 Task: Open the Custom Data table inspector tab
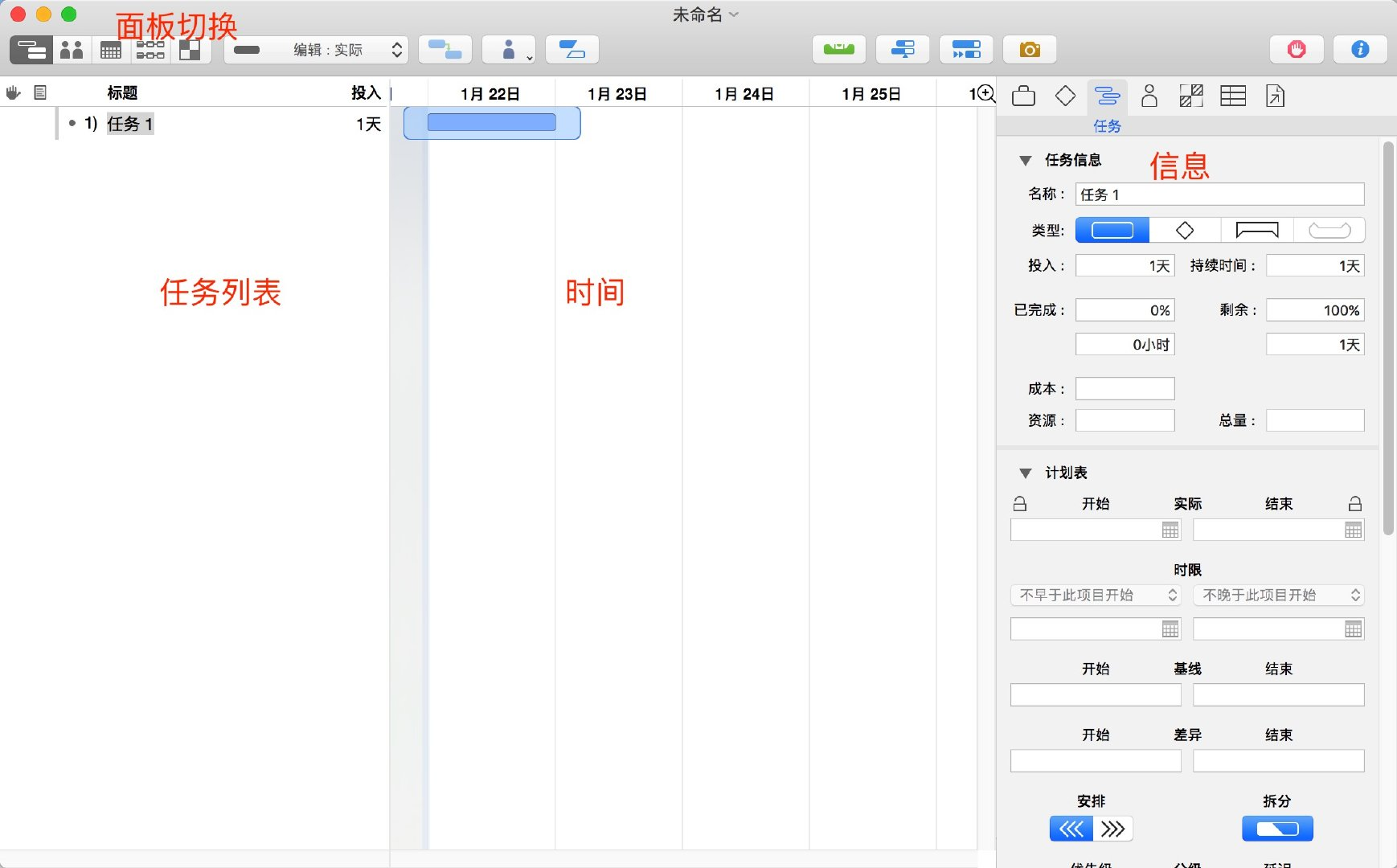click(1233, 96)
